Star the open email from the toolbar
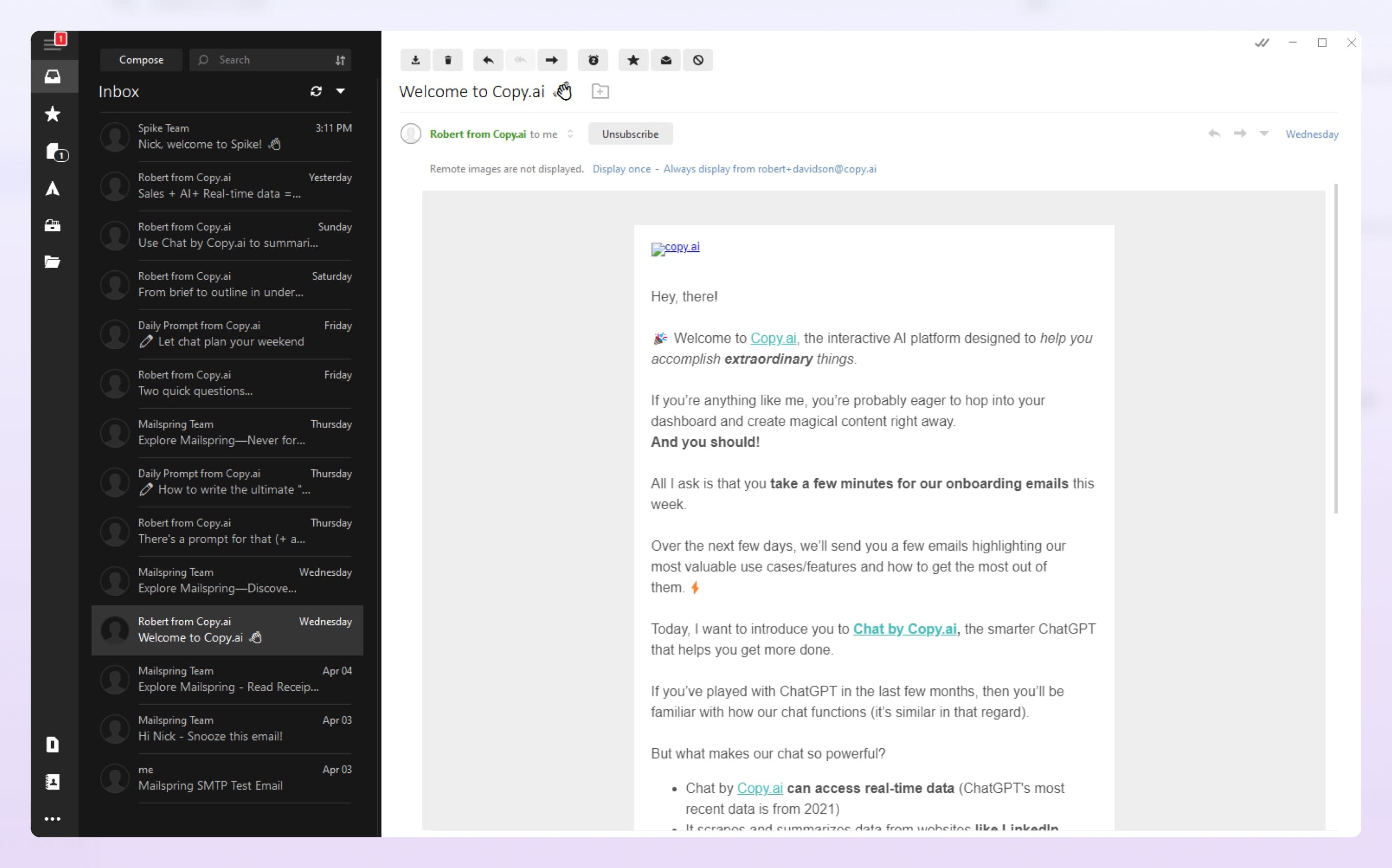Image resolution: width=1392 pixels, height=868 pixels. pos(633,60)
